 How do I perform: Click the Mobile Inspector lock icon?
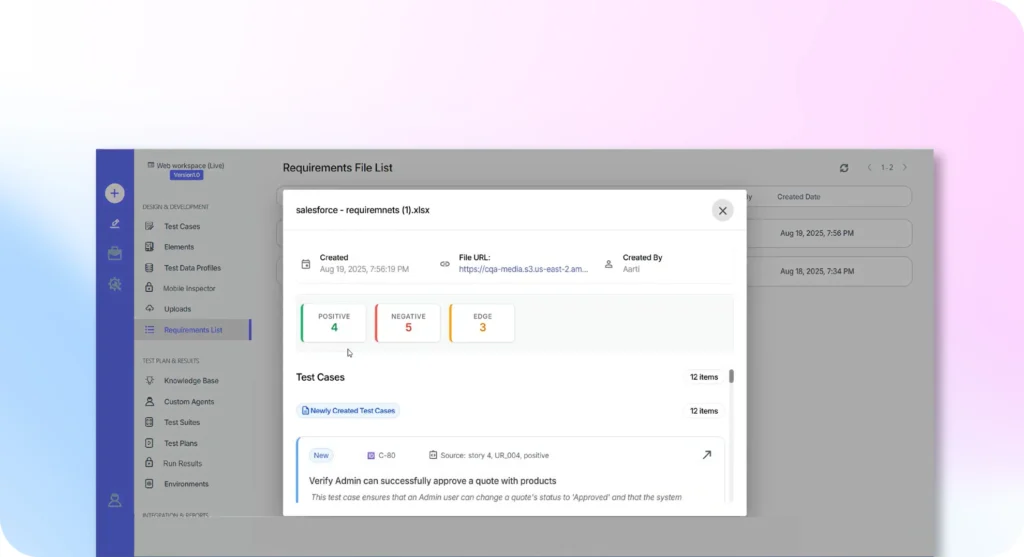tap(149, 287)
